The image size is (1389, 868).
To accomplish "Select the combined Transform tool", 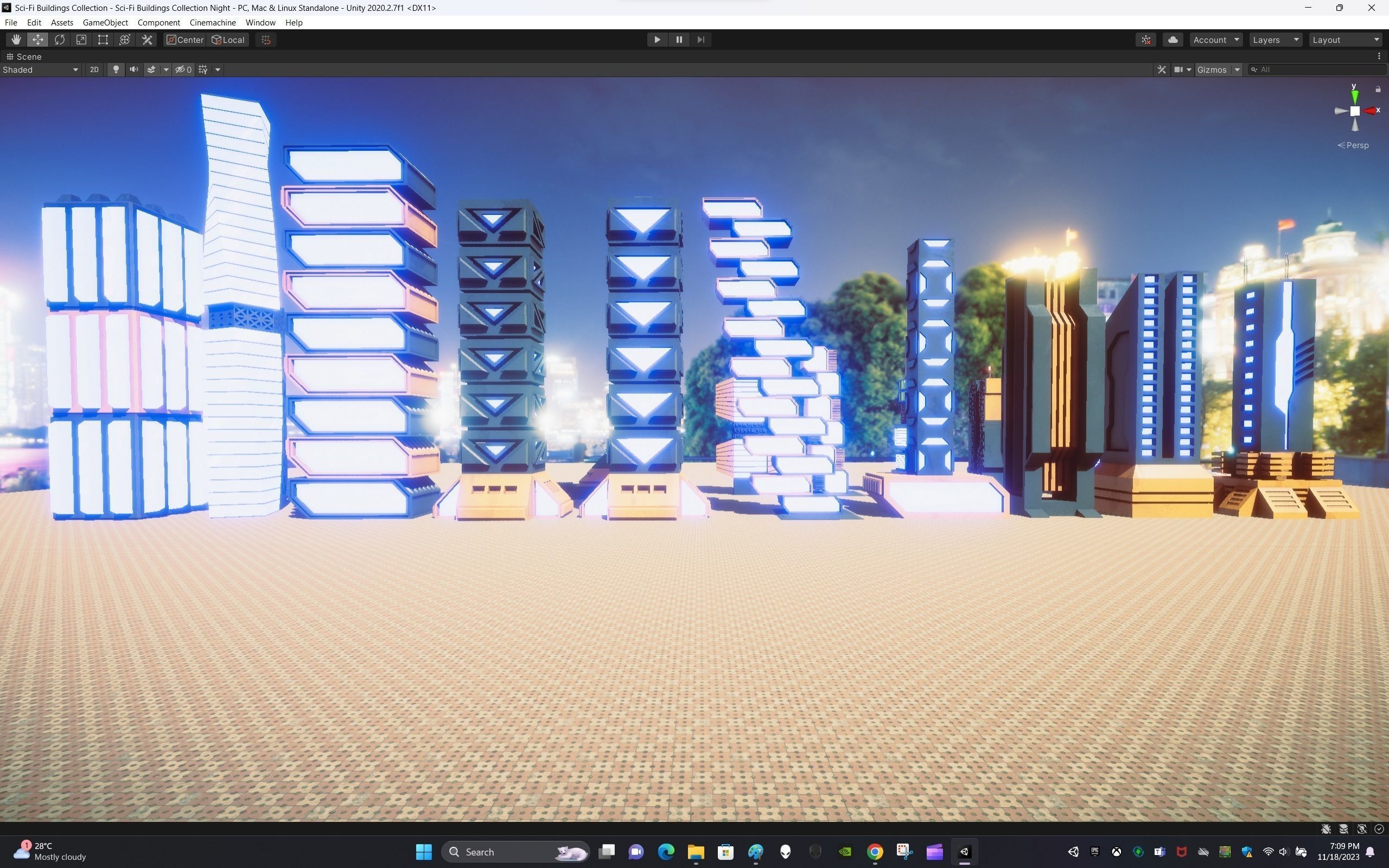I will (x=125, y=40).
